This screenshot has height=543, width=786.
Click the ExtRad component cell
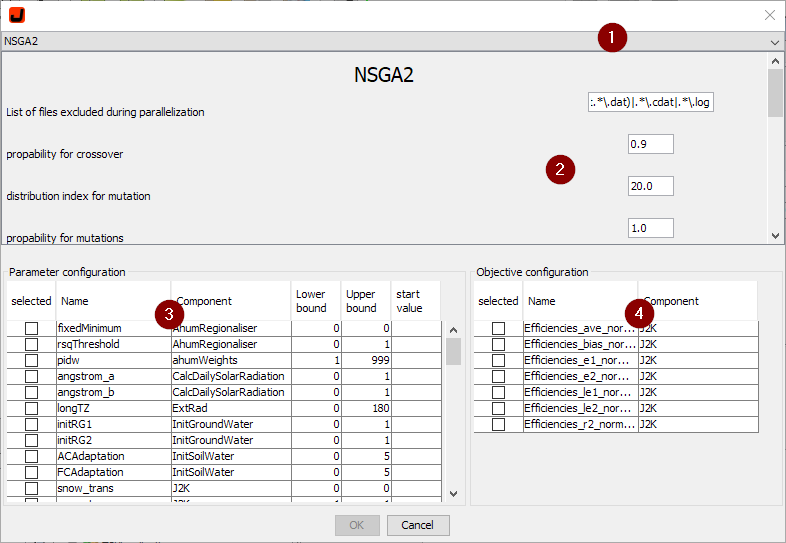tap(231, 409)
